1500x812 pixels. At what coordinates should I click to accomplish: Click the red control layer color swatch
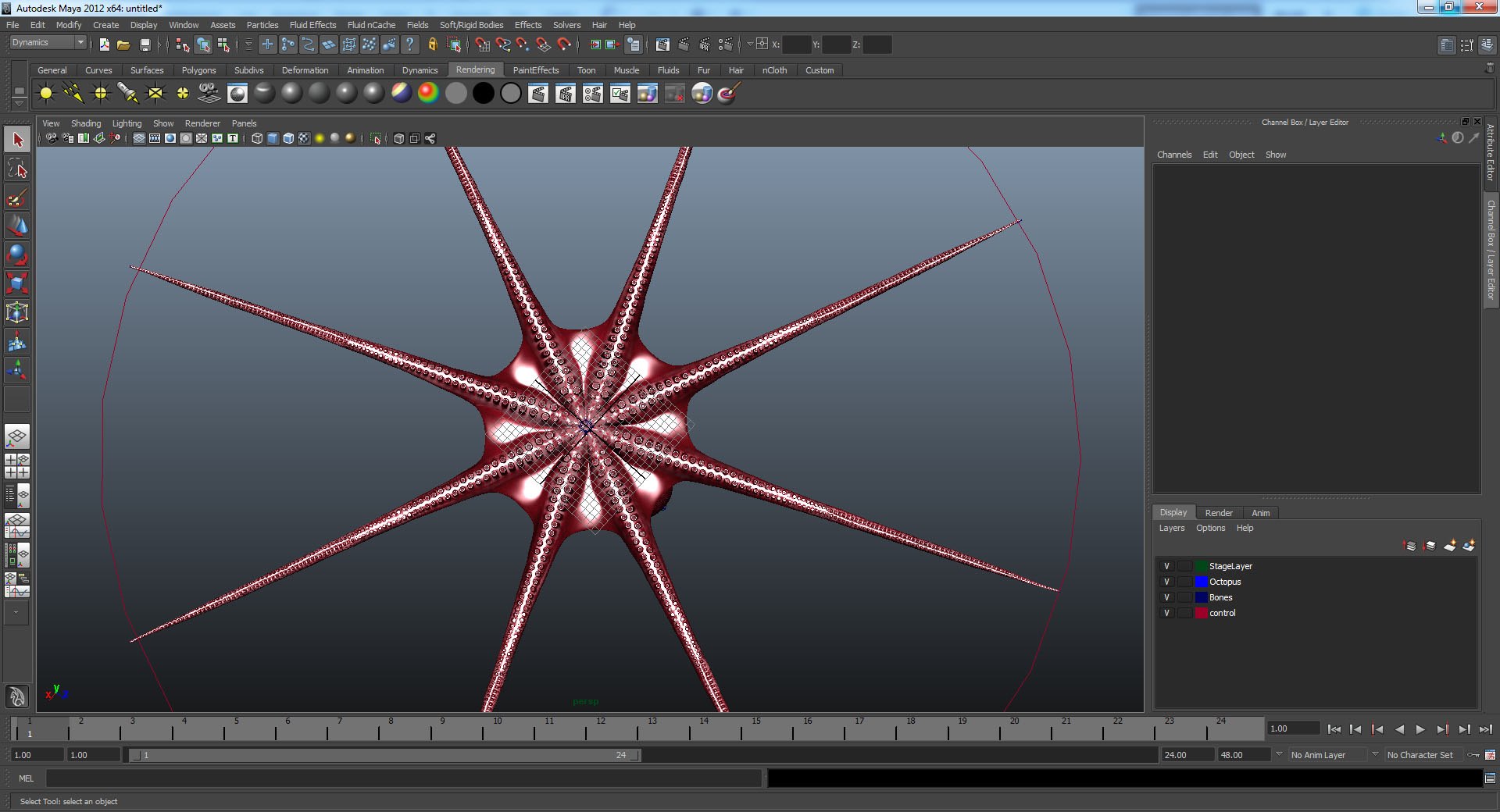(x=1202, y=613)
